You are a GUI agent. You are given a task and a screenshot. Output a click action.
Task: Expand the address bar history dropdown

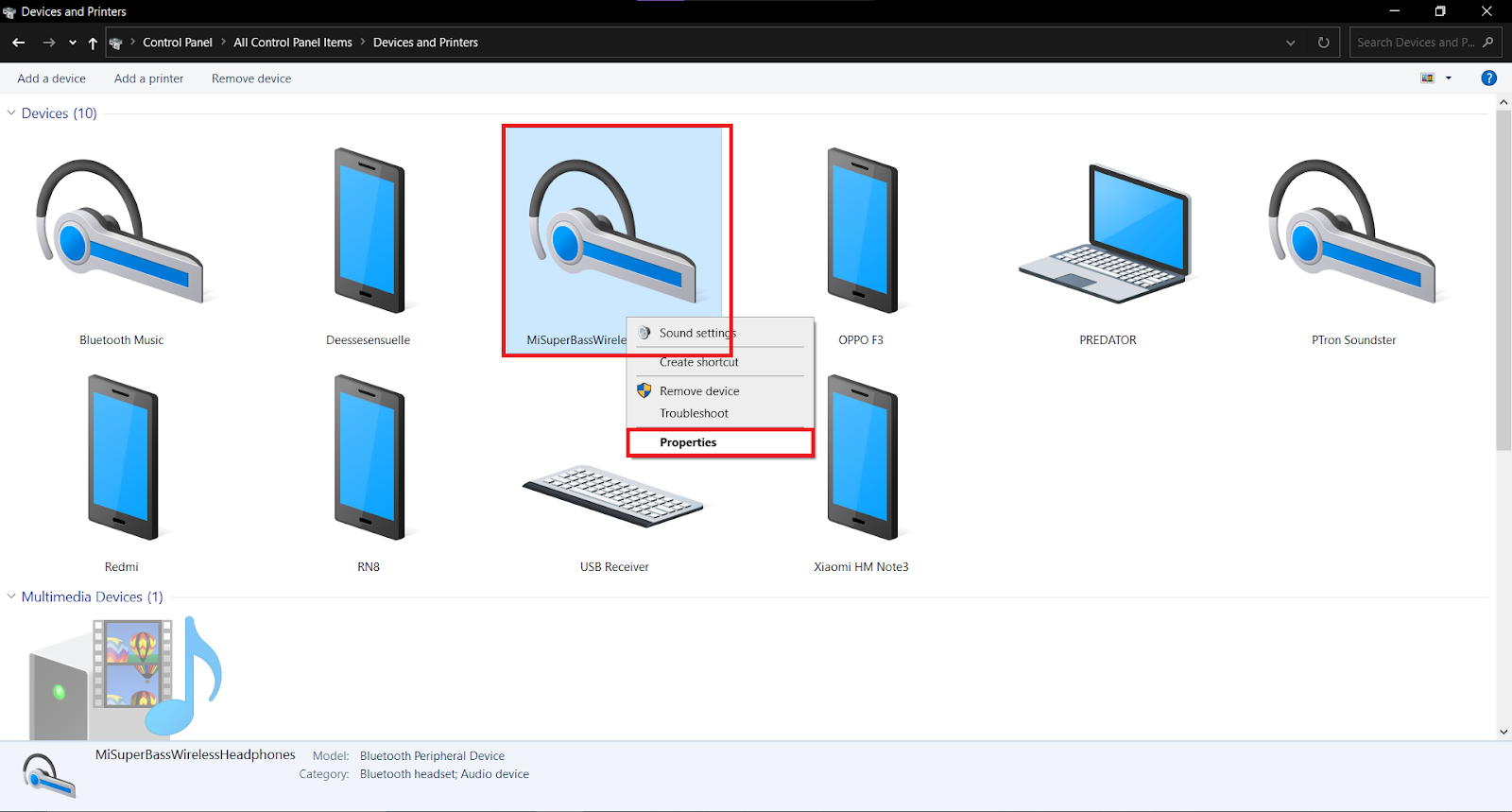[x=1291, y=43]
